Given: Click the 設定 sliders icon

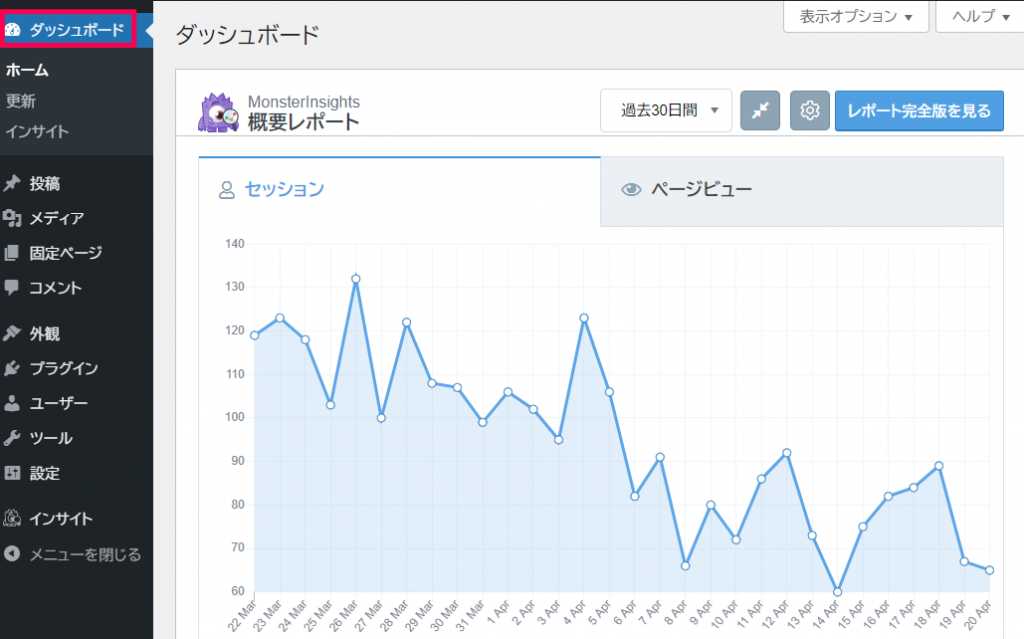Looking at the screenshot, I should pos(12,473).
